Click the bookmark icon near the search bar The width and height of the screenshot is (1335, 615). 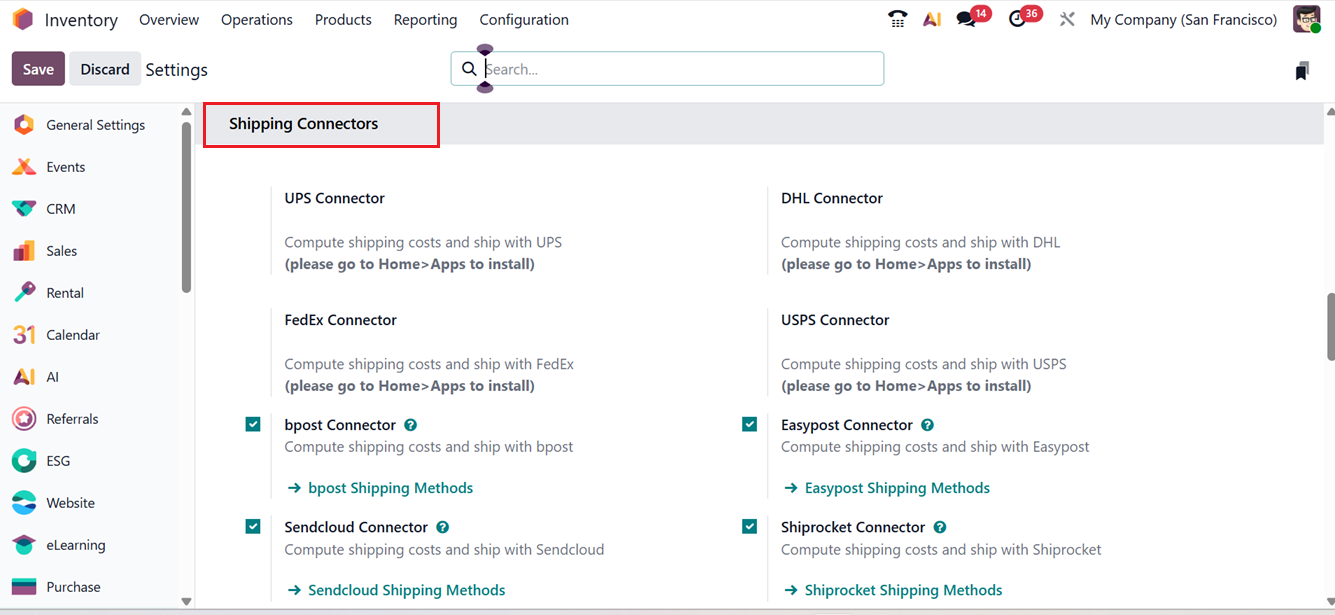point(1301,70)
